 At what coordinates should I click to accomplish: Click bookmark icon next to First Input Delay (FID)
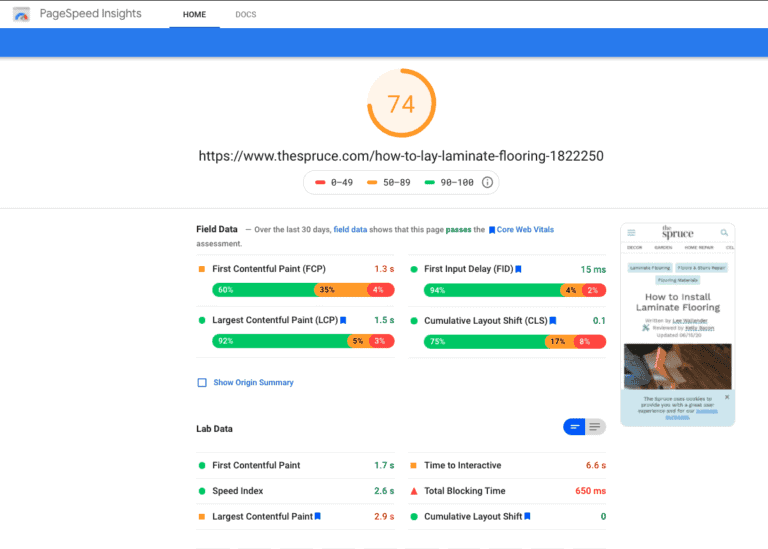tap(518, 269)
